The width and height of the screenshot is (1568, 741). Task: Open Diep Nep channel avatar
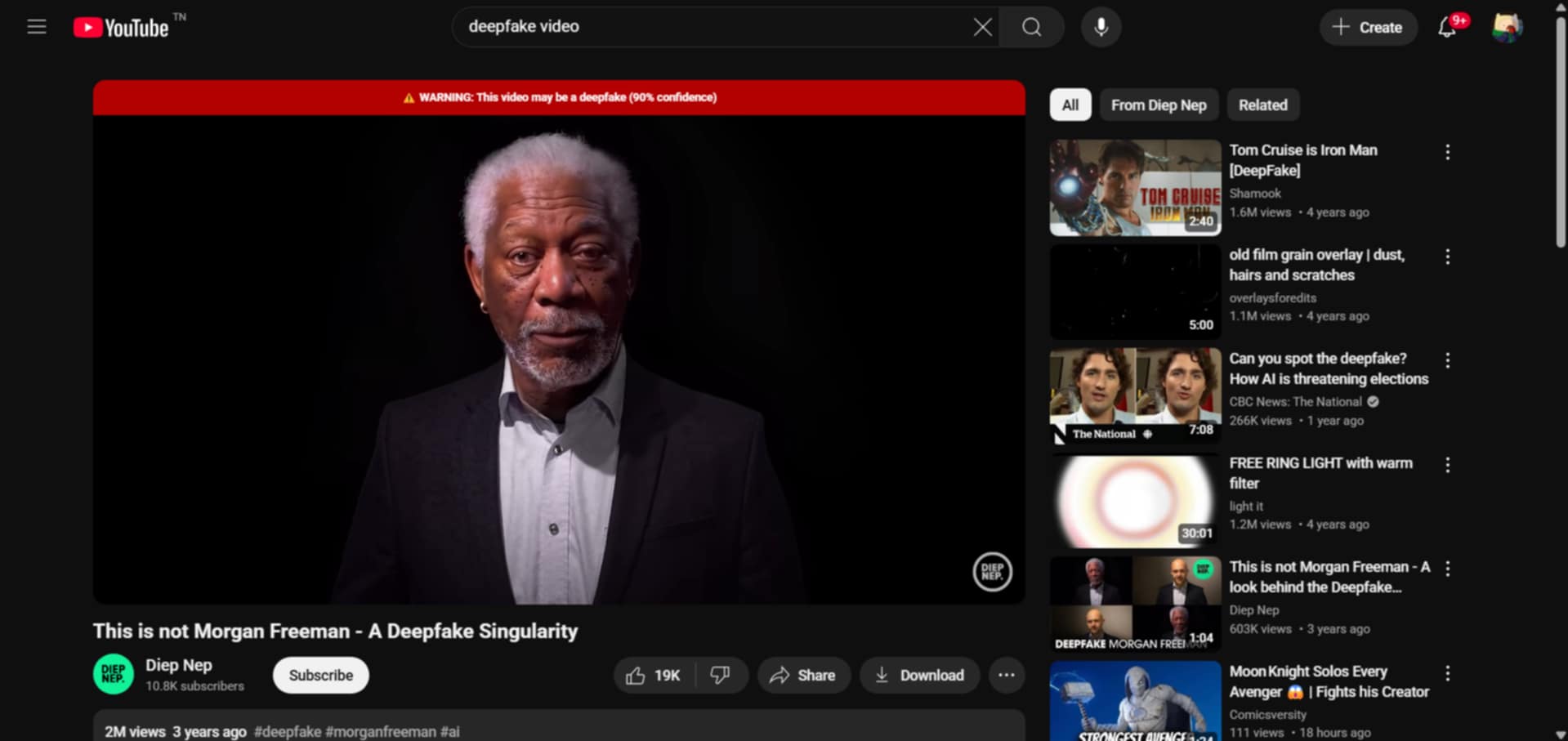pos(114,675)
